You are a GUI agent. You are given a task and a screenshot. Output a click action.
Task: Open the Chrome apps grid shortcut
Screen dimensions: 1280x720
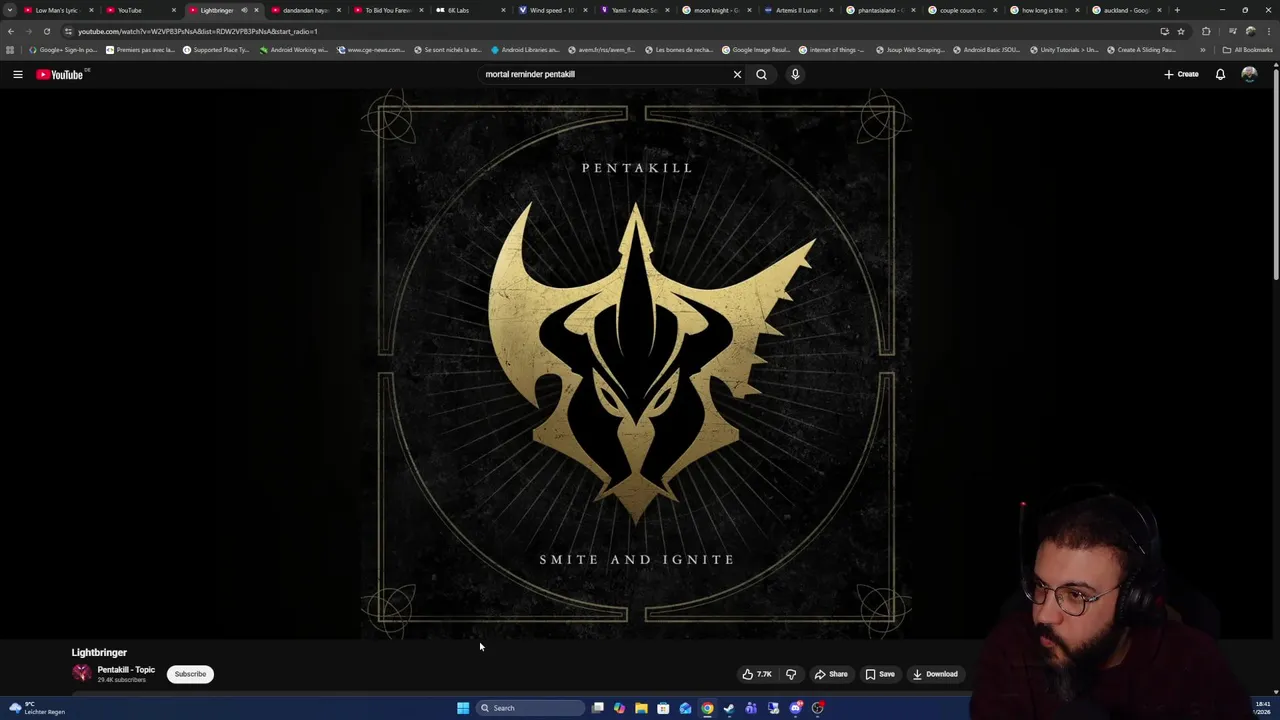coord(10,49)
